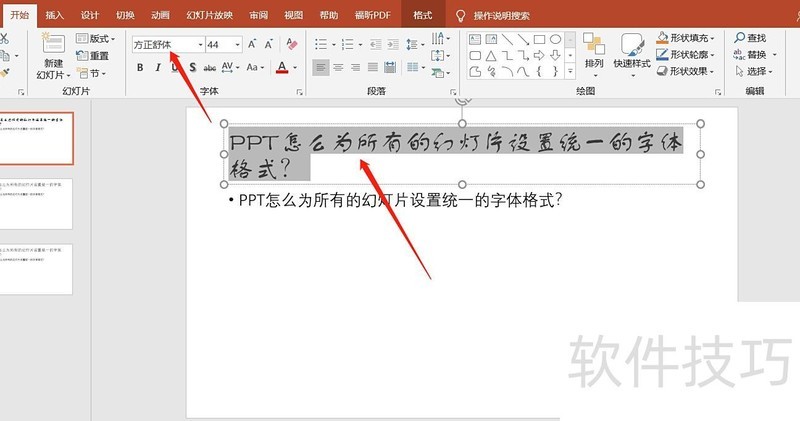Toggle italic formatting

tap(157, 68)
